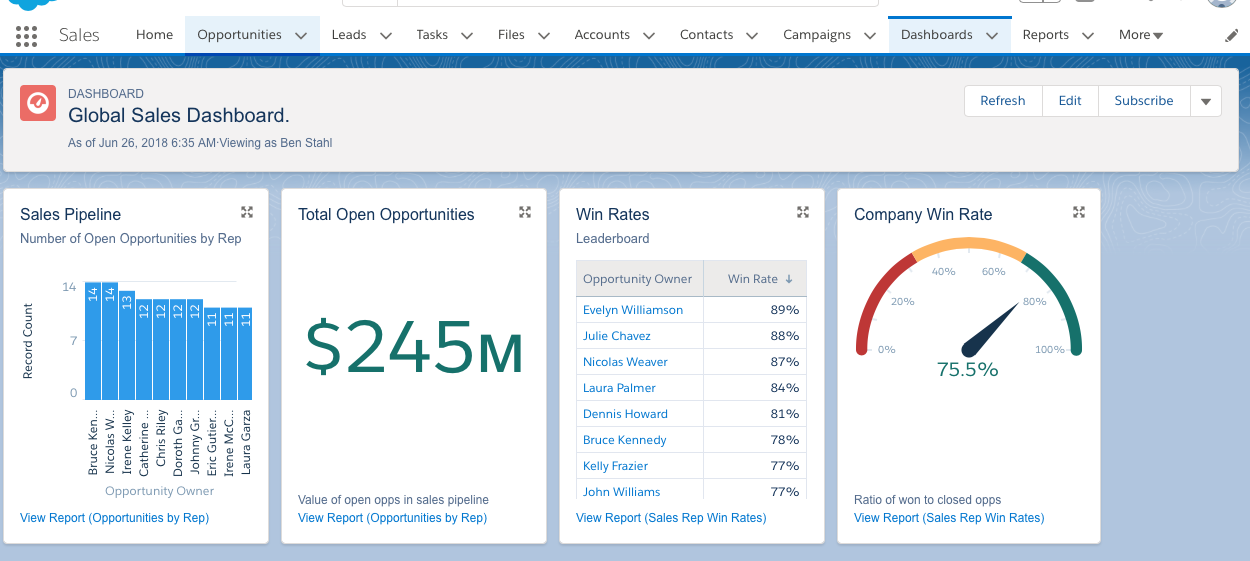
Task: Expand the Total Open Opportunities widget
Action: (525, 212)
